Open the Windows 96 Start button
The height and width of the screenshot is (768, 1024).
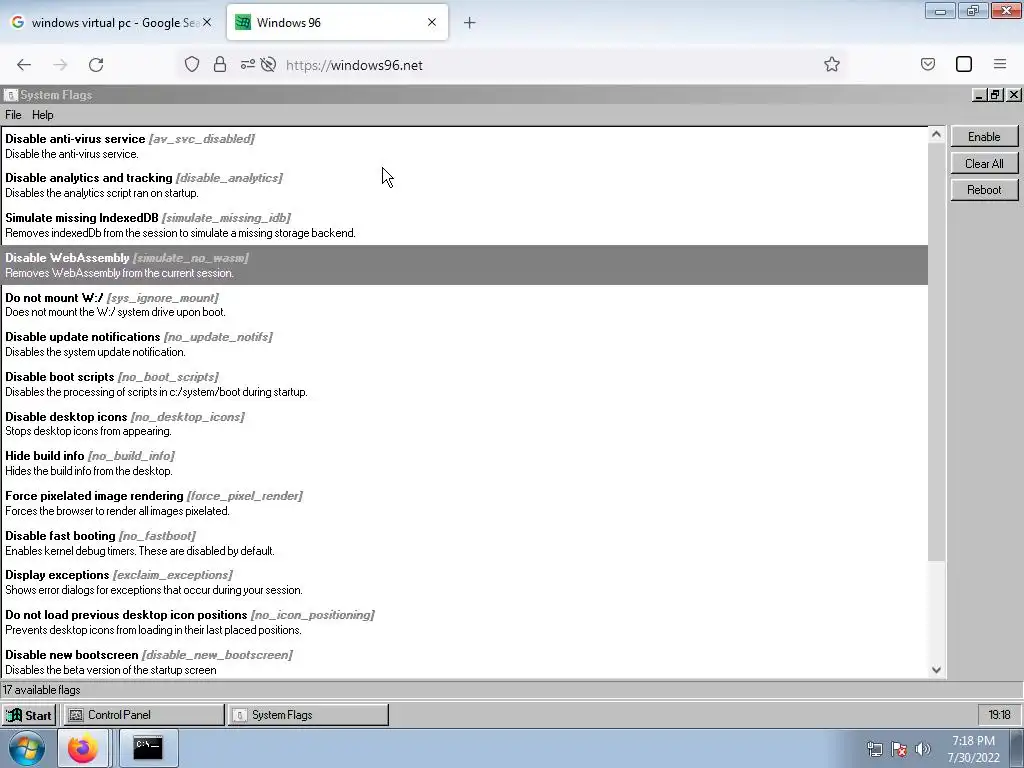point(29,715)
